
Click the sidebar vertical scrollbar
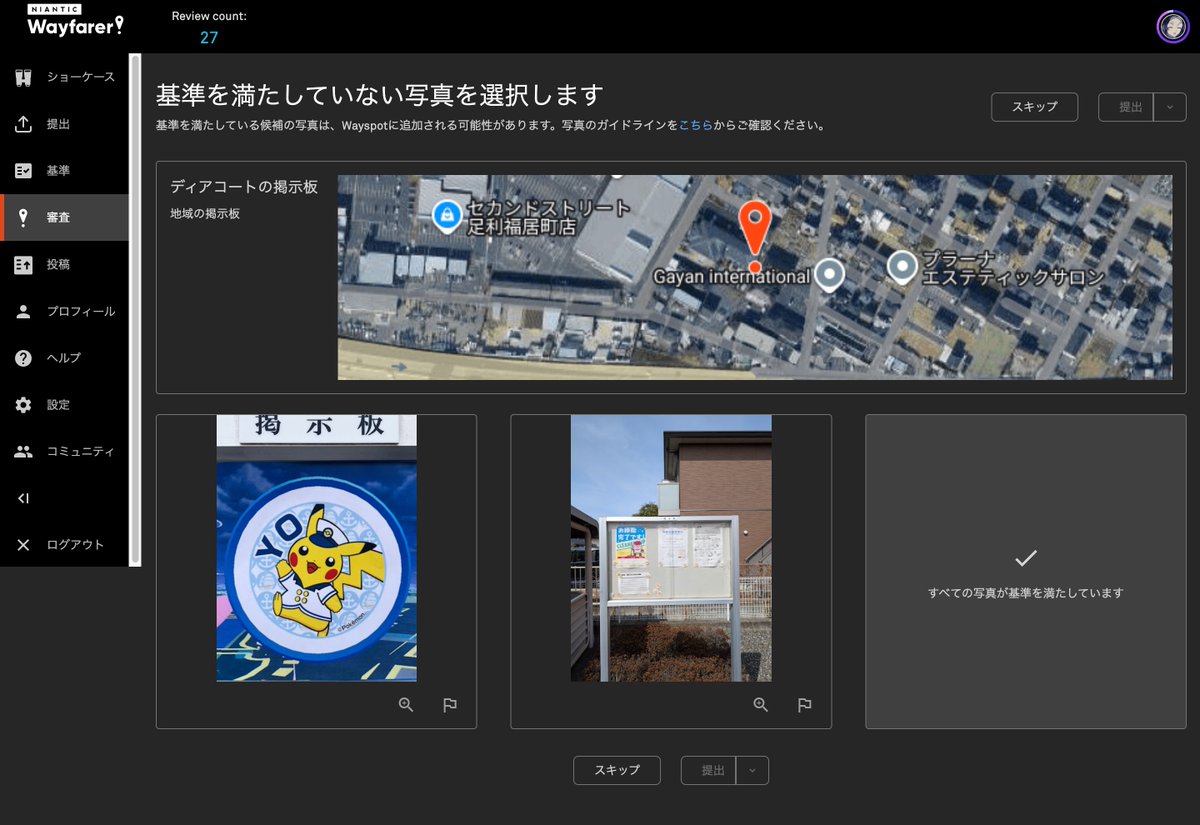[x=134, y=310]
